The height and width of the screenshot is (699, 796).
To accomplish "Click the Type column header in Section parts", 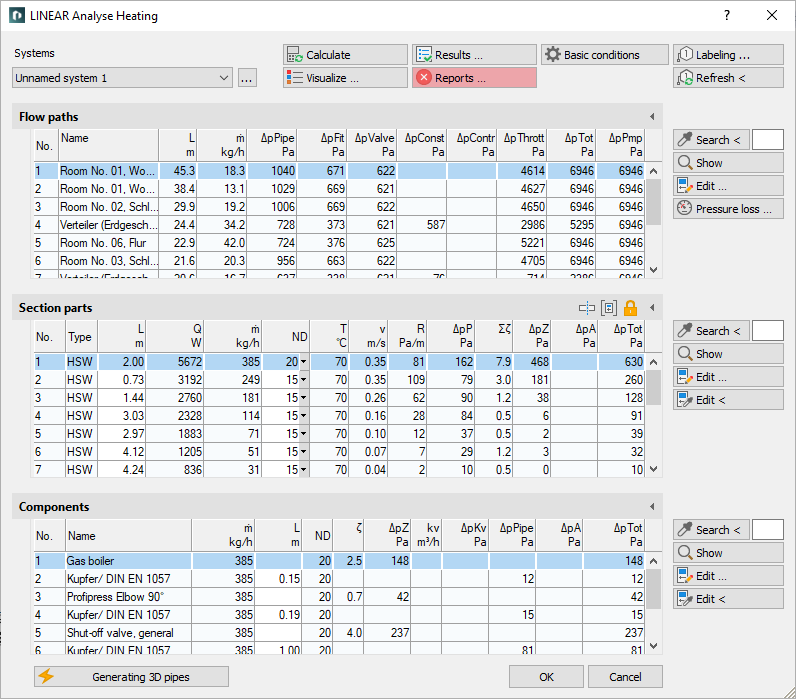I will click(81, 337).
